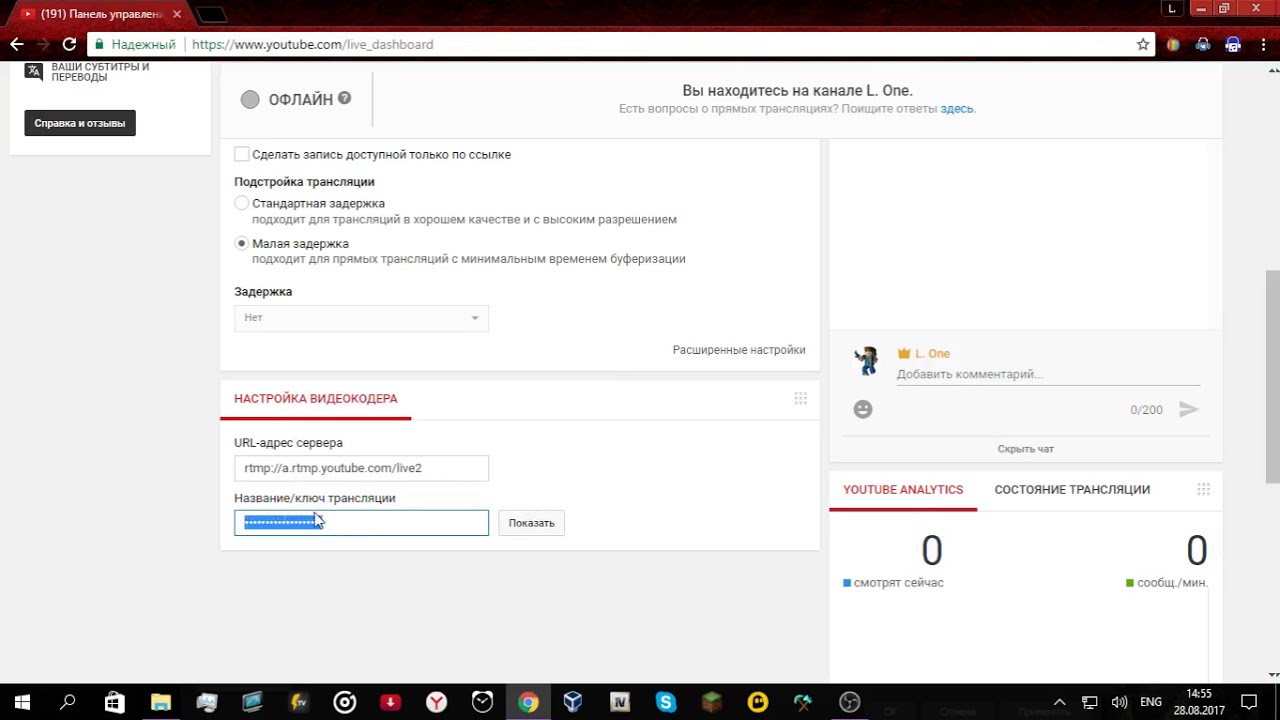1280x720 pixels.
Task: Open the emoji picker in chat
Action: tap(863, 409)
